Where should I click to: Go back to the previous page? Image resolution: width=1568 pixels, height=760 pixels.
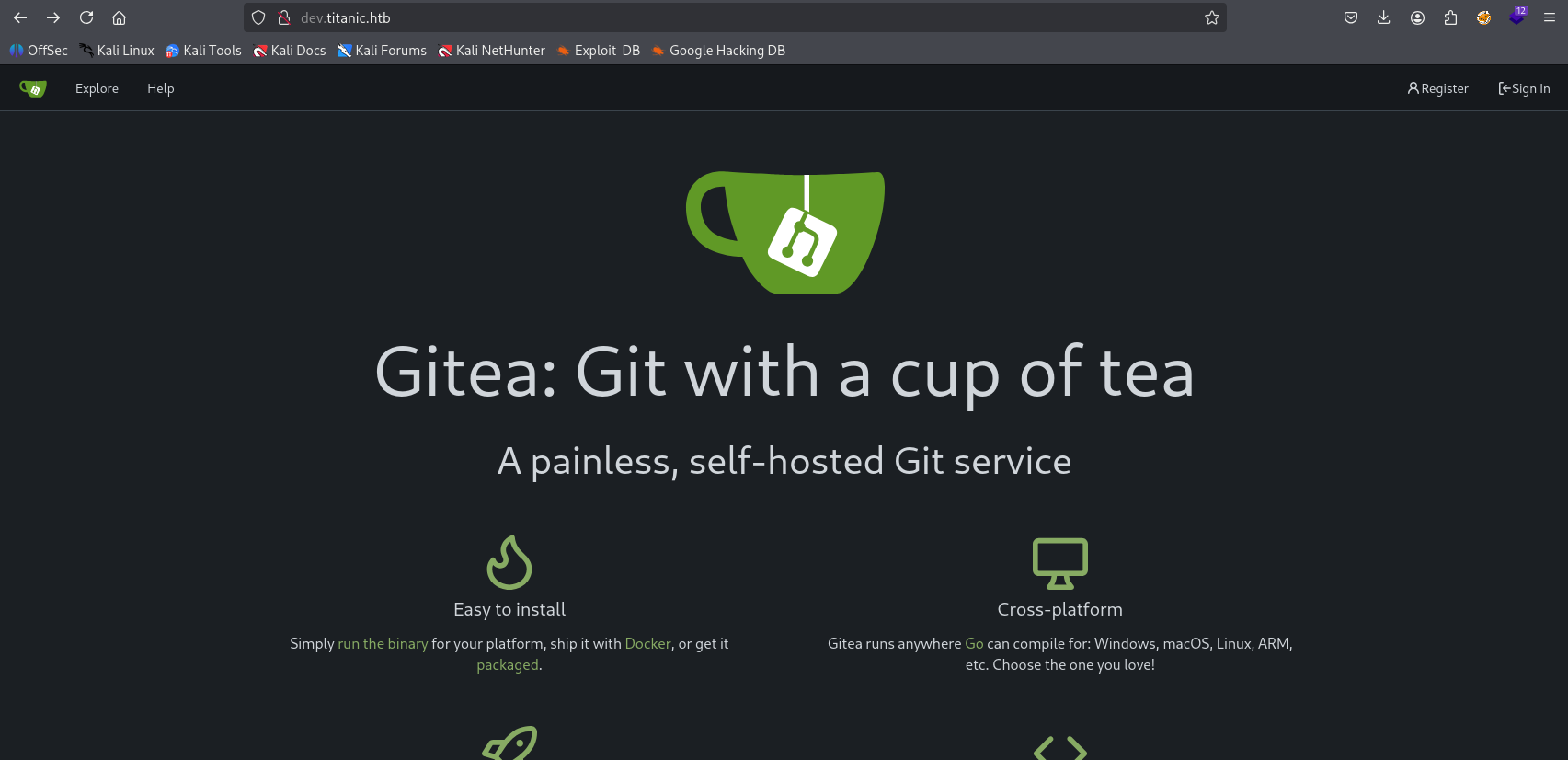[20, 17]
